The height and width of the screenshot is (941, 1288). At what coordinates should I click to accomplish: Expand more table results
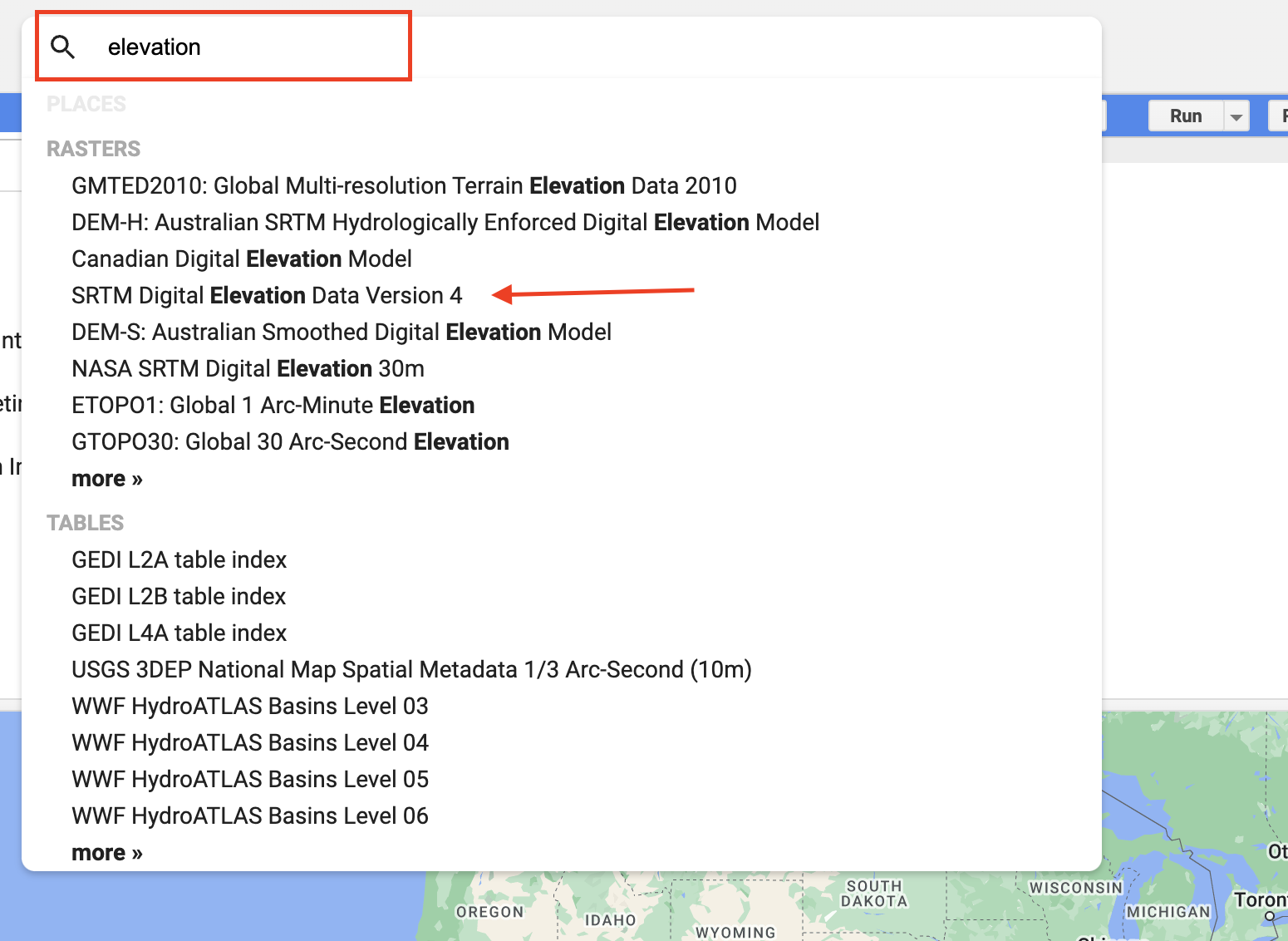(106, 852)
